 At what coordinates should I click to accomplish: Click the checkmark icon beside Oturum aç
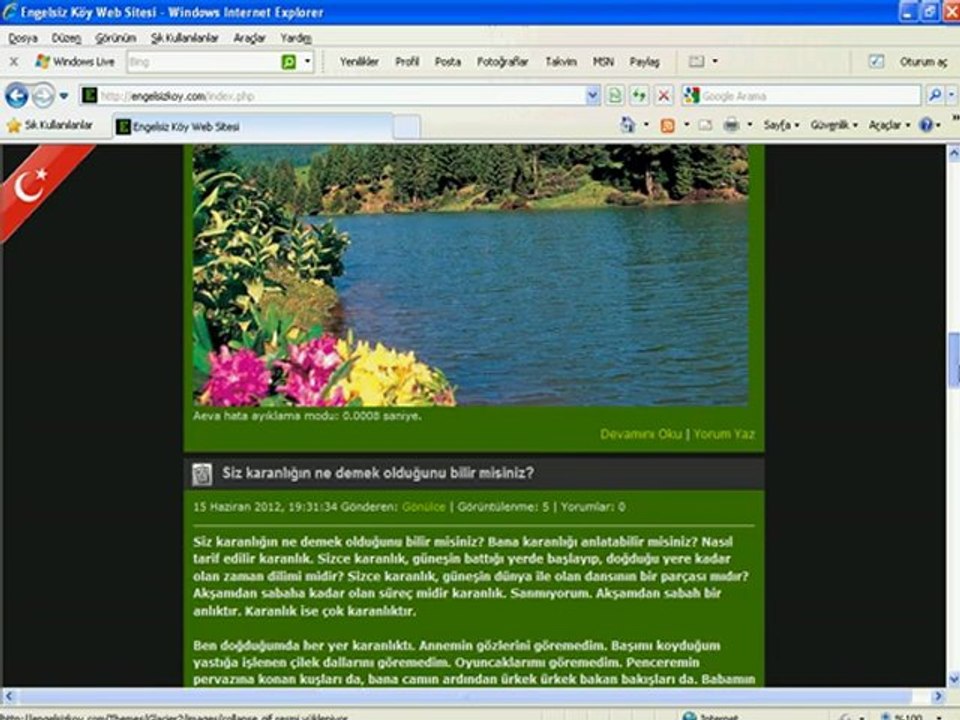click(876, 61)
